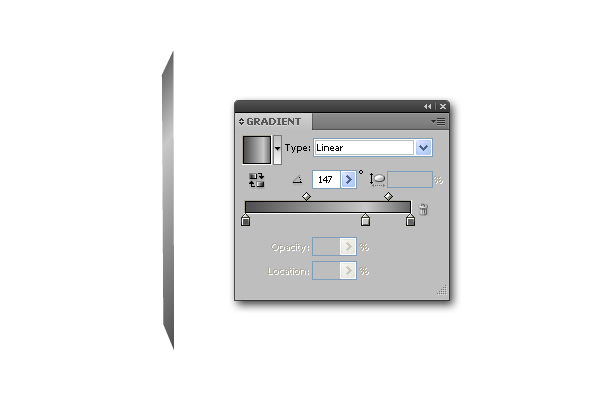Click the reverse gradient icon
The image size is (600, 400).
click(x=256, y=180)
